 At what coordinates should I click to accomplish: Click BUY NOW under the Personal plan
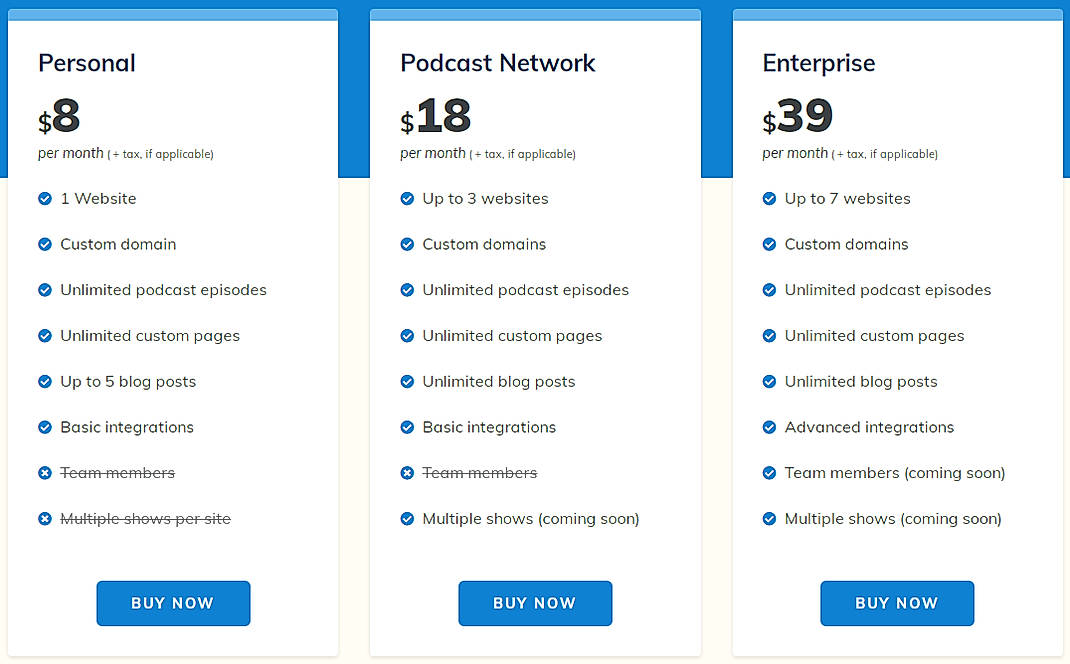[173, 603]
